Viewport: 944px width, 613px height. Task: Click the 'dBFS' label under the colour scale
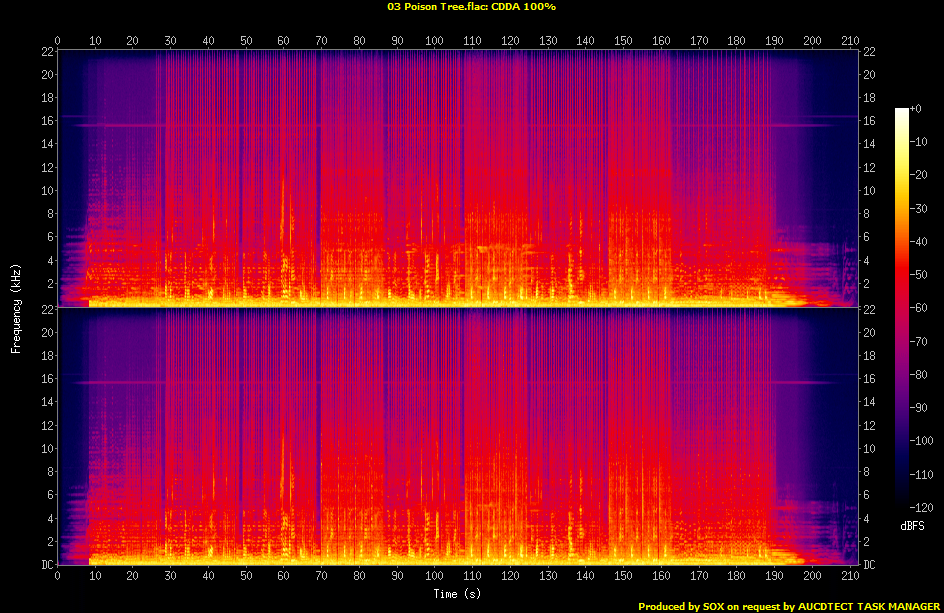coord(912,526)
